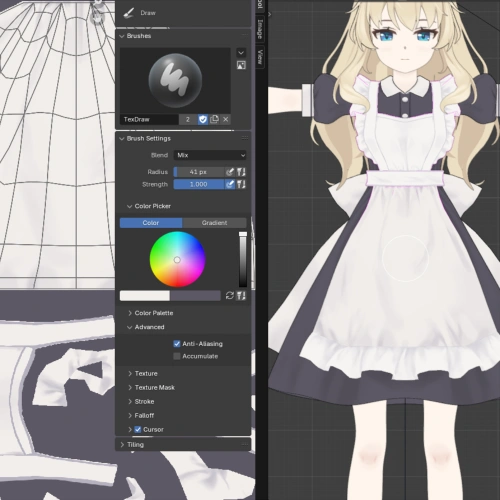Open the Blend mode Mix dropdown
Viewport: 500px width, 500px height.
(210, 155)
